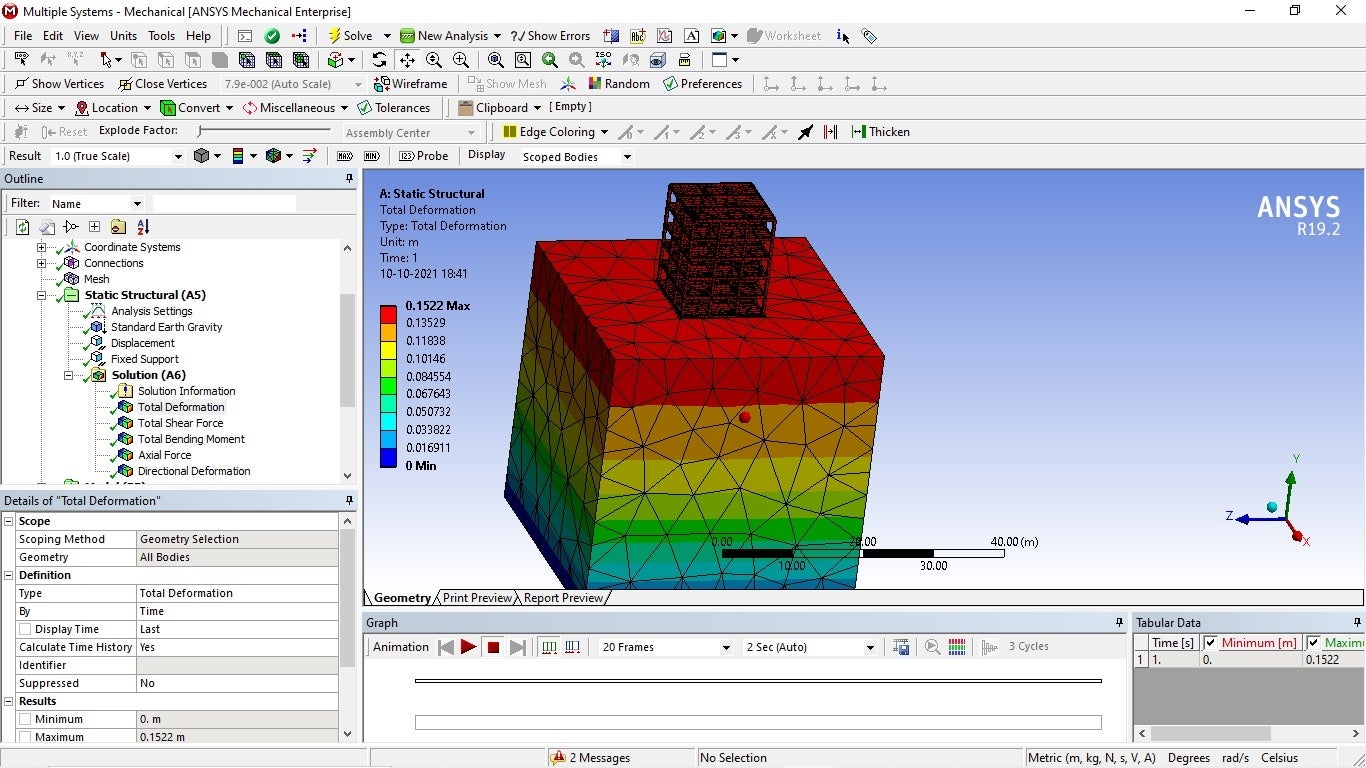Screen dimensions: 1366x768
Task: Click the Export Video File icon
Action: [x=901, y=647]
